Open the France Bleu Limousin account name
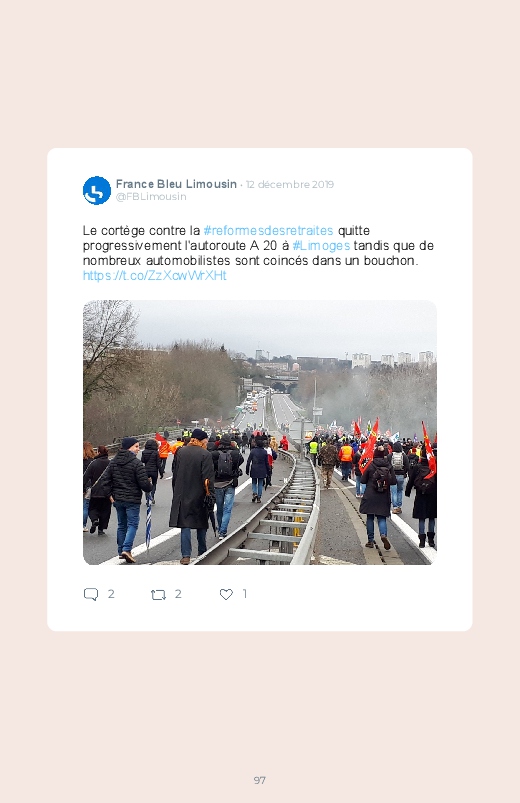 point(176,184)
